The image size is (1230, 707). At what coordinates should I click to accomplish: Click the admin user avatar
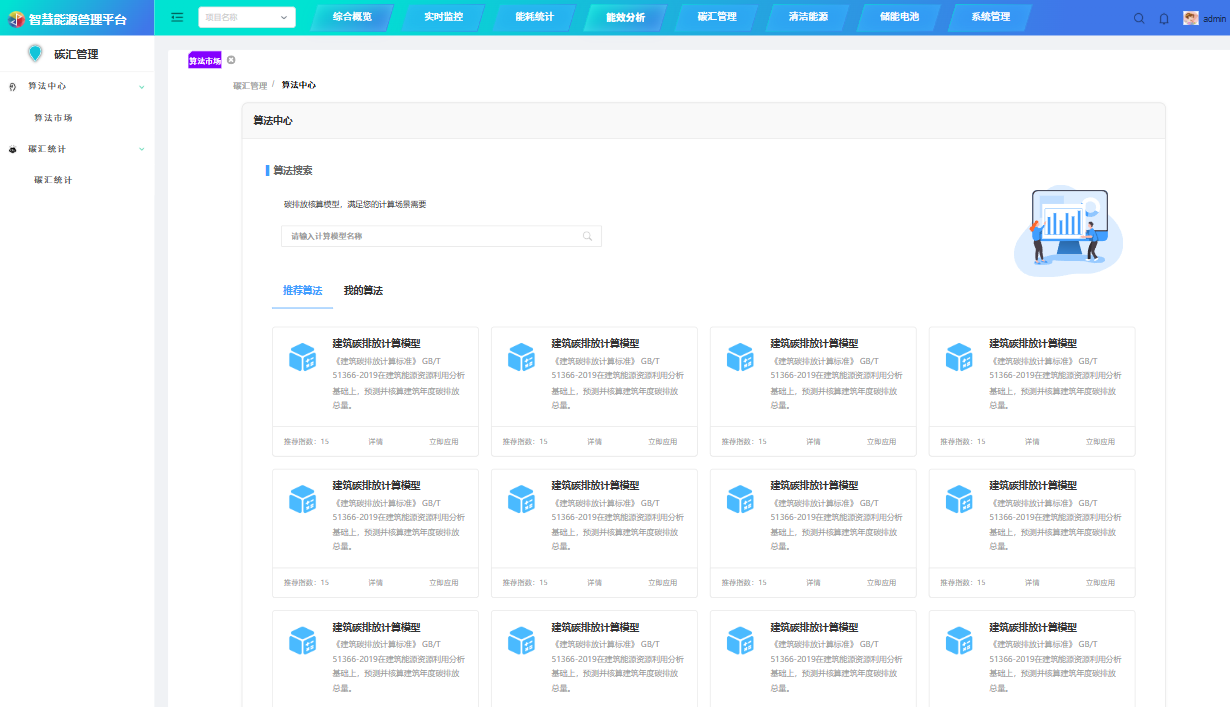[x=1190, y=18]
